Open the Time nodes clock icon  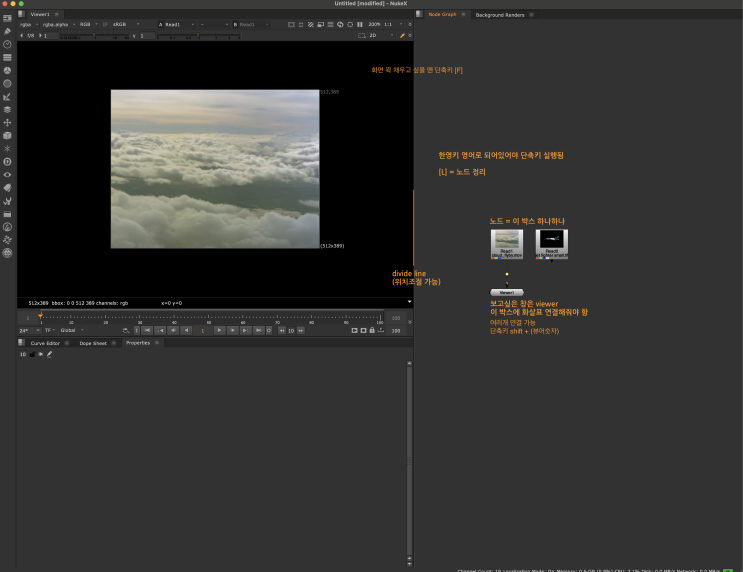(7, 44)
